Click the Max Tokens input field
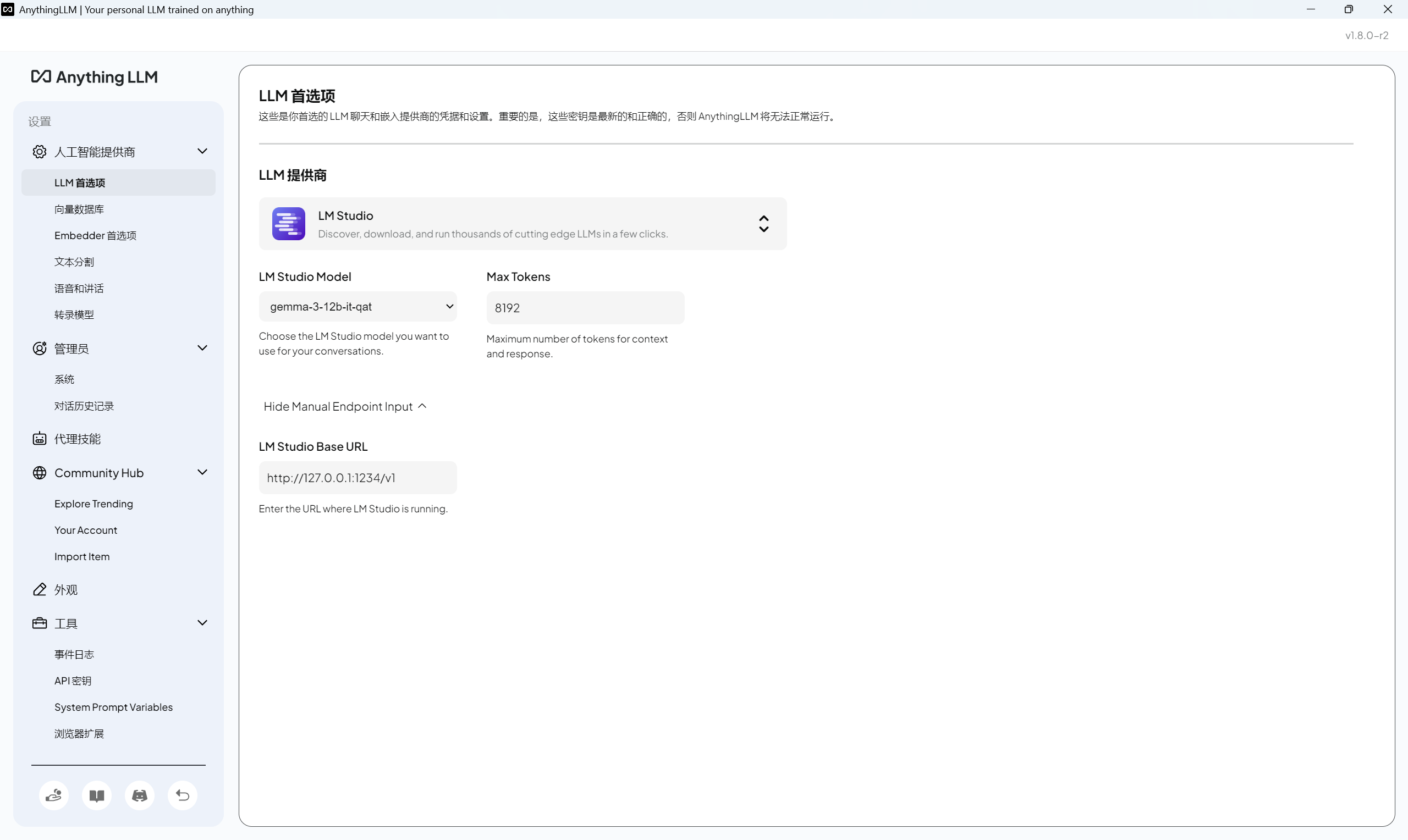The width and height of the screenshot is (1408, 840). [585, 308]
